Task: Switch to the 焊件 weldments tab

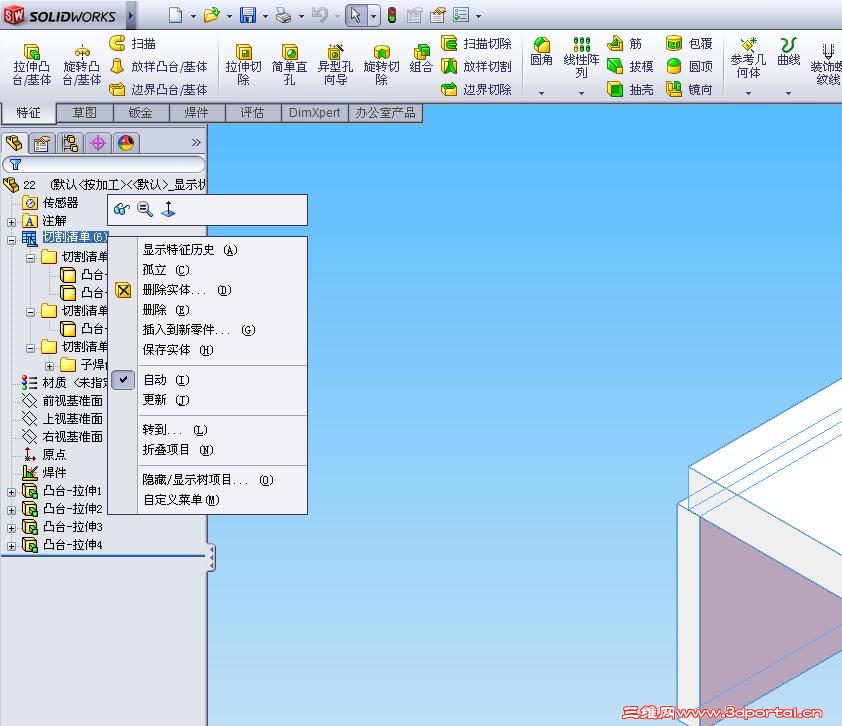Action: tap(197, 113)
